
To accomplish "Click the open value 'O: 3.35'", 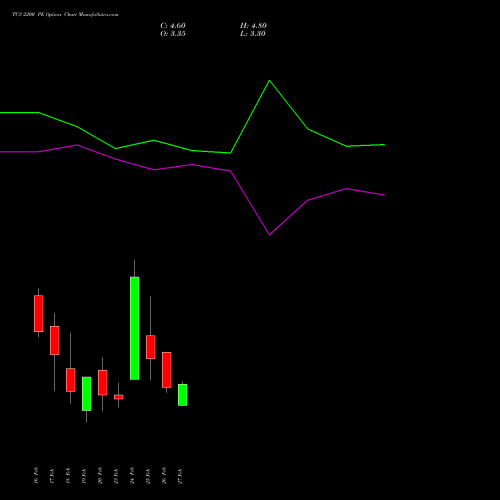I will (173, 34).
